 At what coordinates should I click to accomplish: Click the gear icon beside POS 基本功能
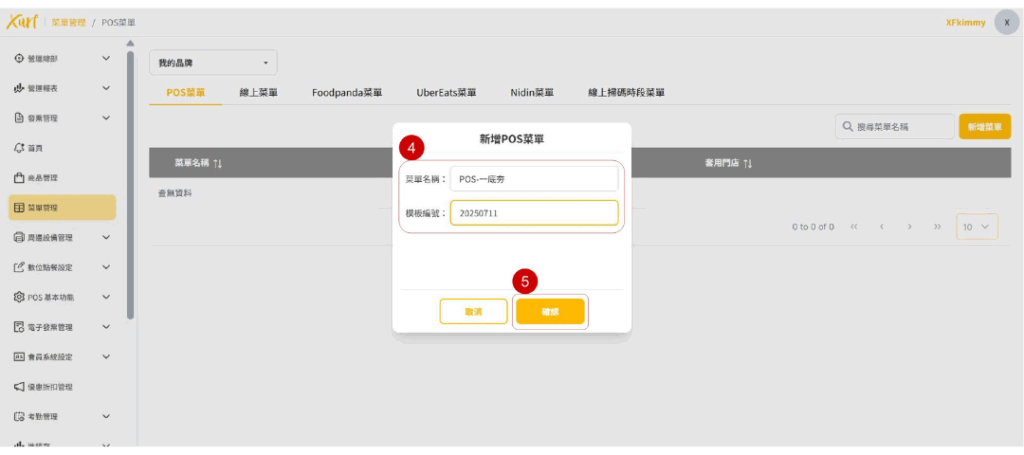click(19, 297)
